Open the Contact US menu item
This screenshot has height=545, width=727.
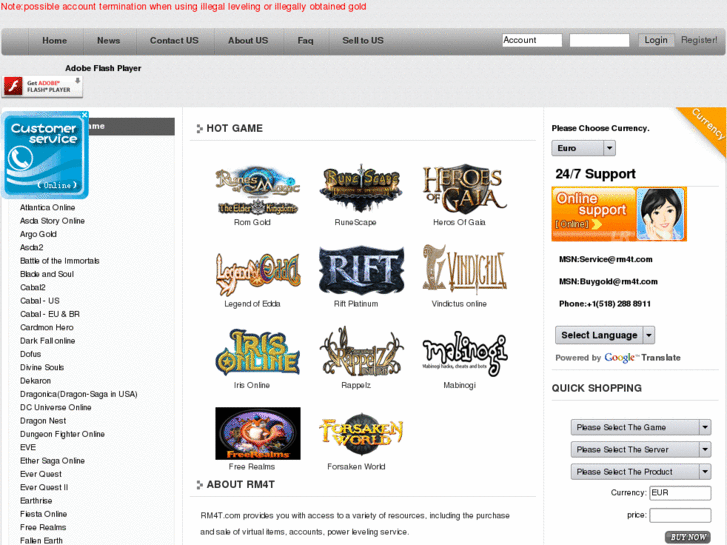click(174, 41)
